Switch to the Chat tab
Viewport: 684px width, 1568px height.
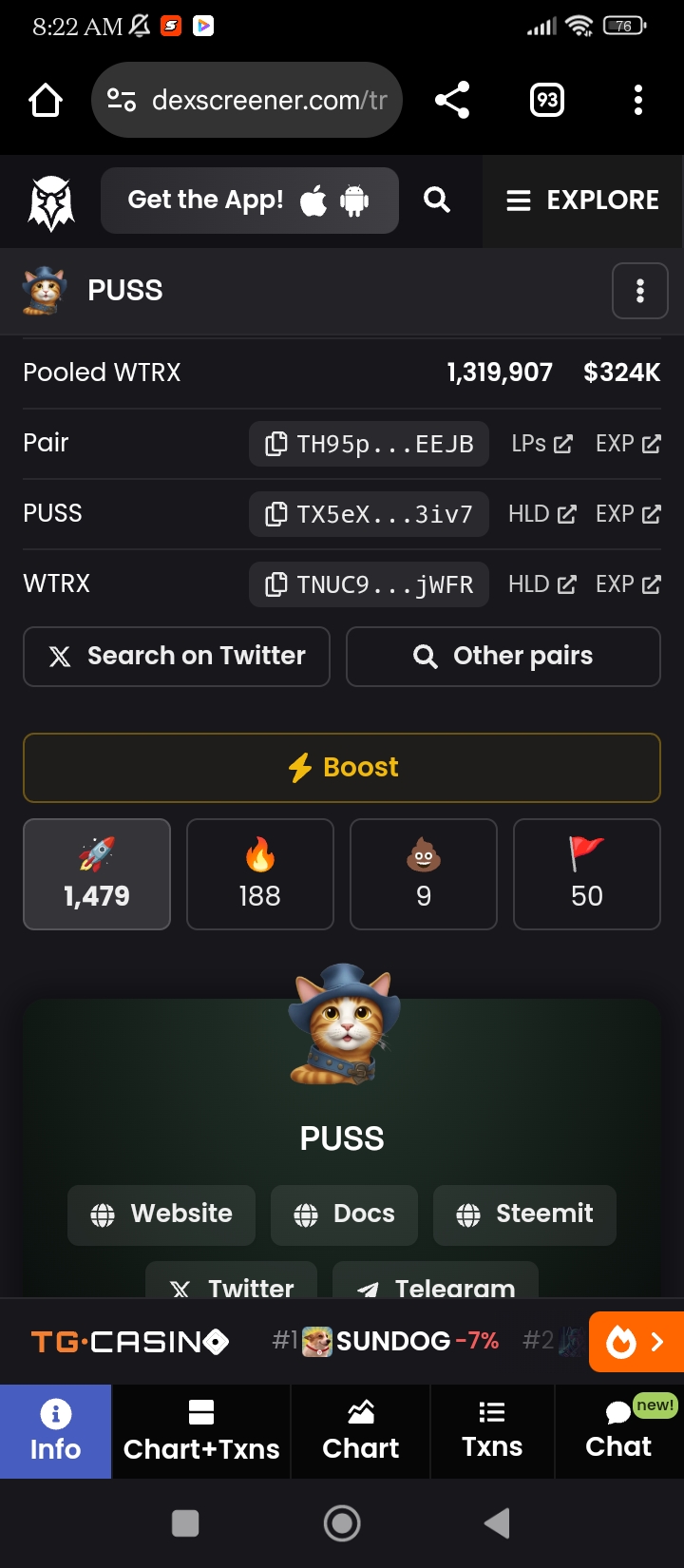click(x=619, y=1431)
